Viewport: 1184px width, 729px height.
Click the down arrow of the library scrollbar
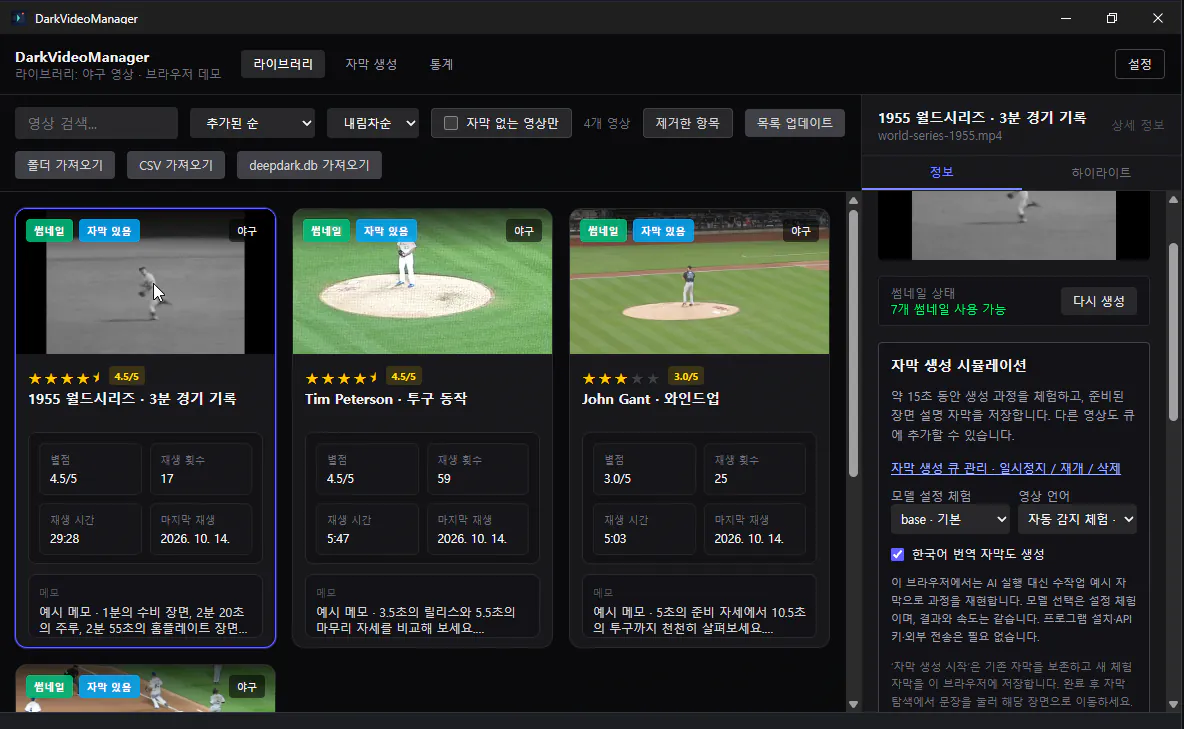853,704
